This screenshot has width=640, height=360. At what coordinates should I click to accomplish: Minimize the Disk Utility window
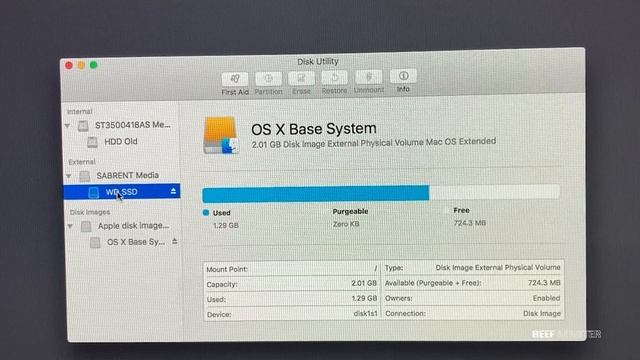pos(81,65)
